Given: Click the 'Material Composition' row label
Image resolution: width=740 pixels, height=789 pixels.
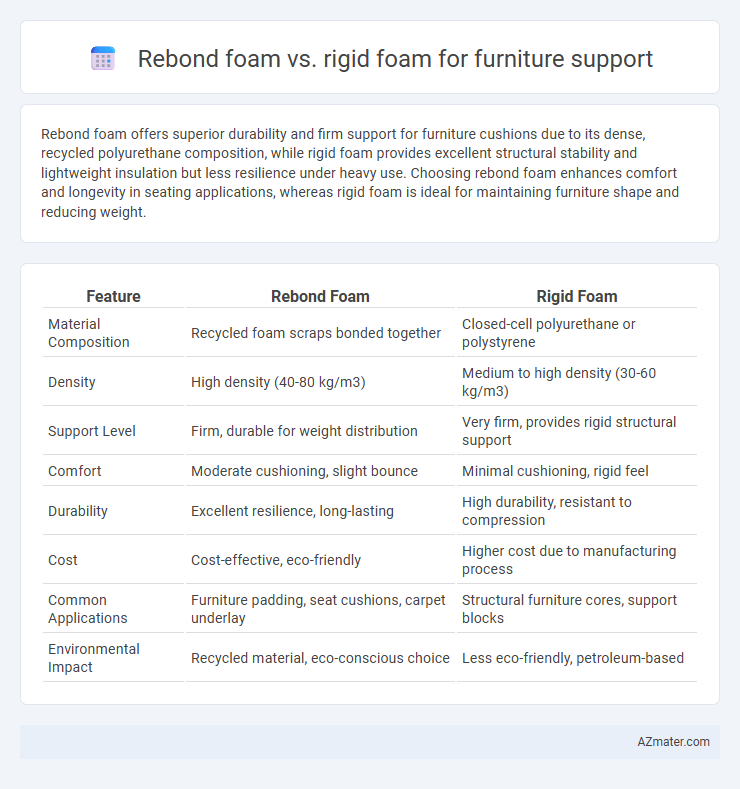Looking at the screenshot, I should tap(89, 333).
